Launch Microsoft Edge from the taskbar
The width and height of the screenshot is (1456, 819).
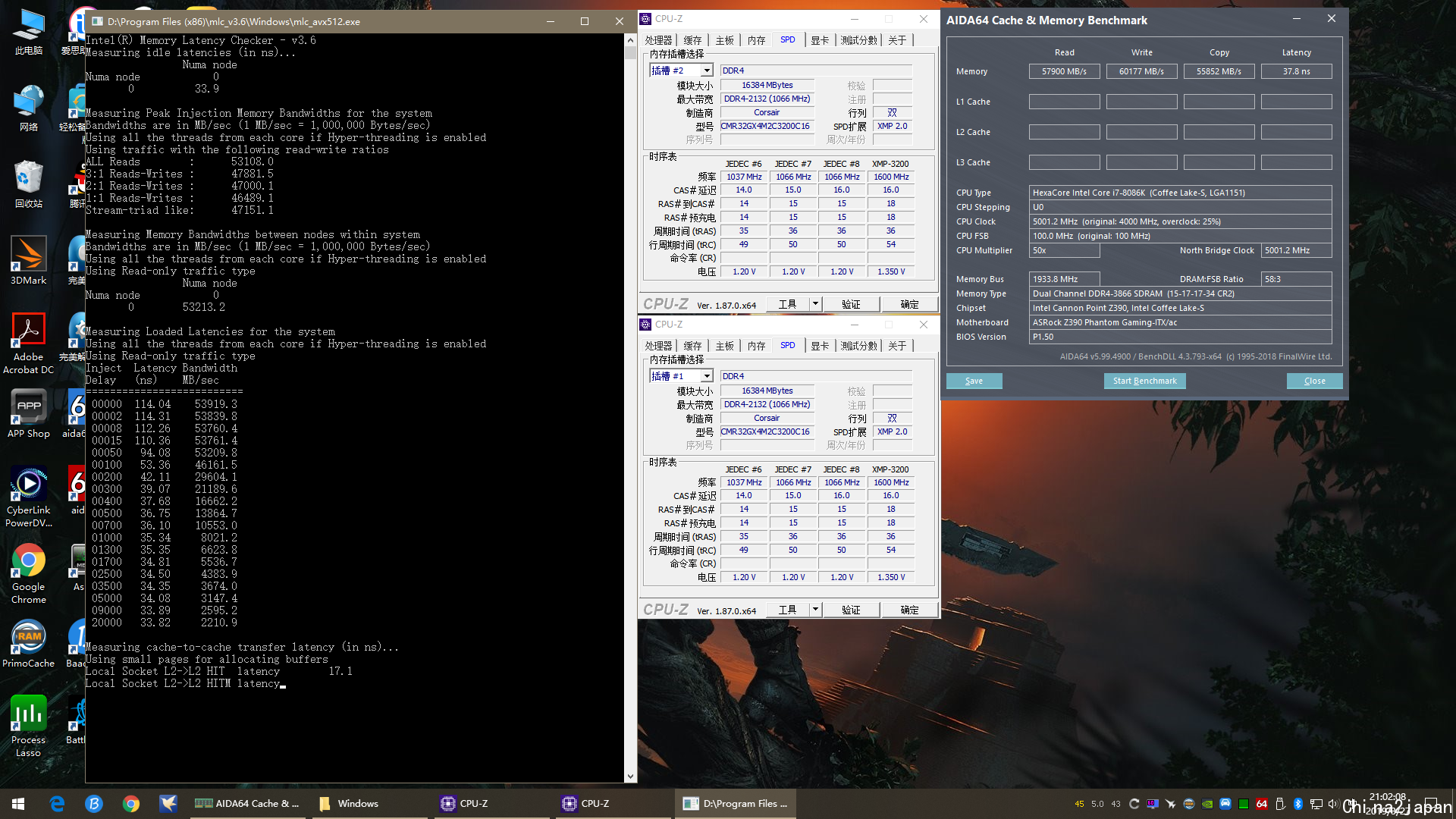click(x=57, y=804)
